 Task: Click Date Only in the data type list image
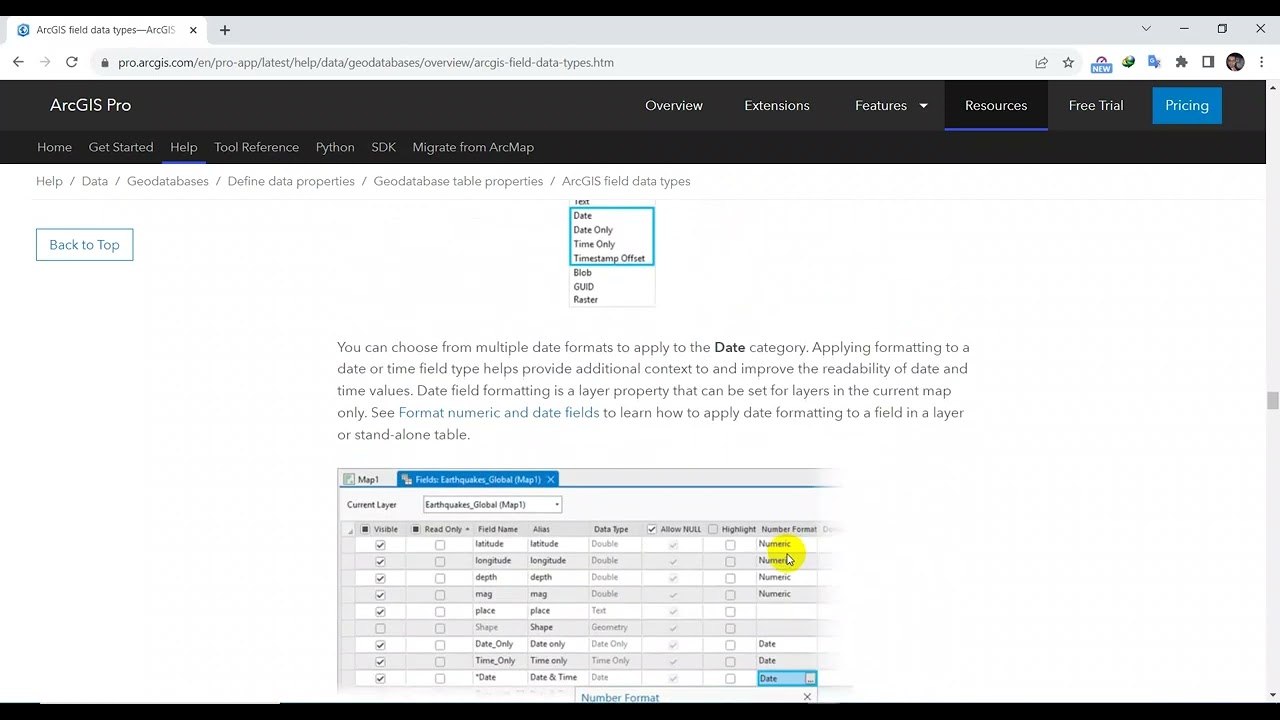[593, 230]
